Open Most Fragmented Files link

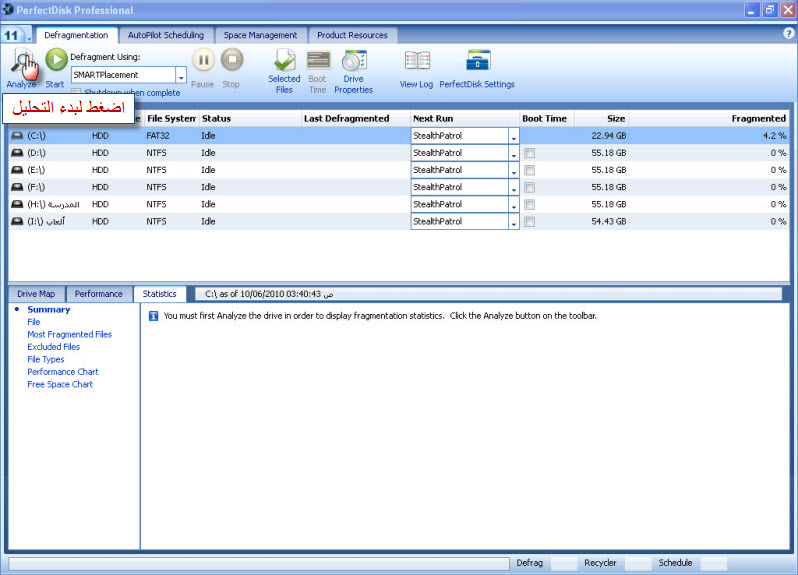point(70,334)
